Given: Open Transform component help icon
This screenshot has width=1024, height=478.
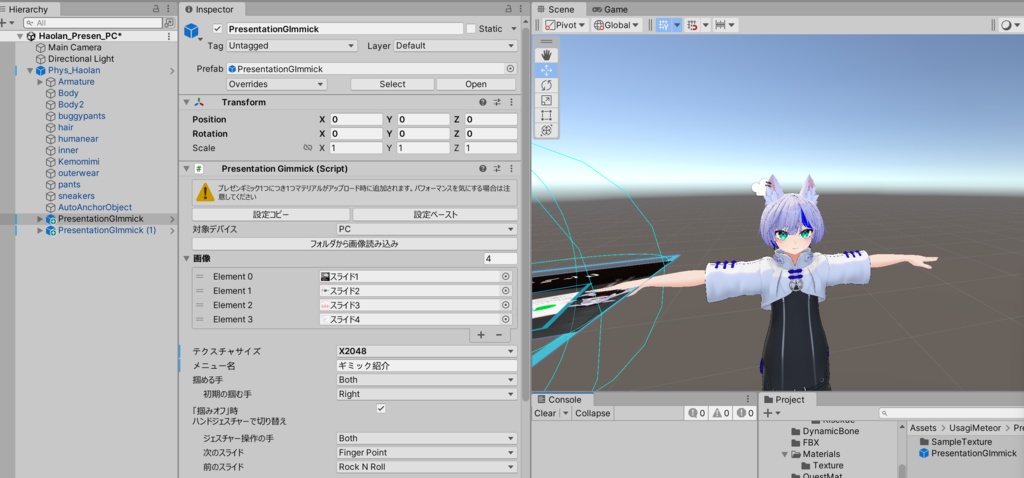Looking at the screenshot, I should pyautogui.click(x=483, y=103).
